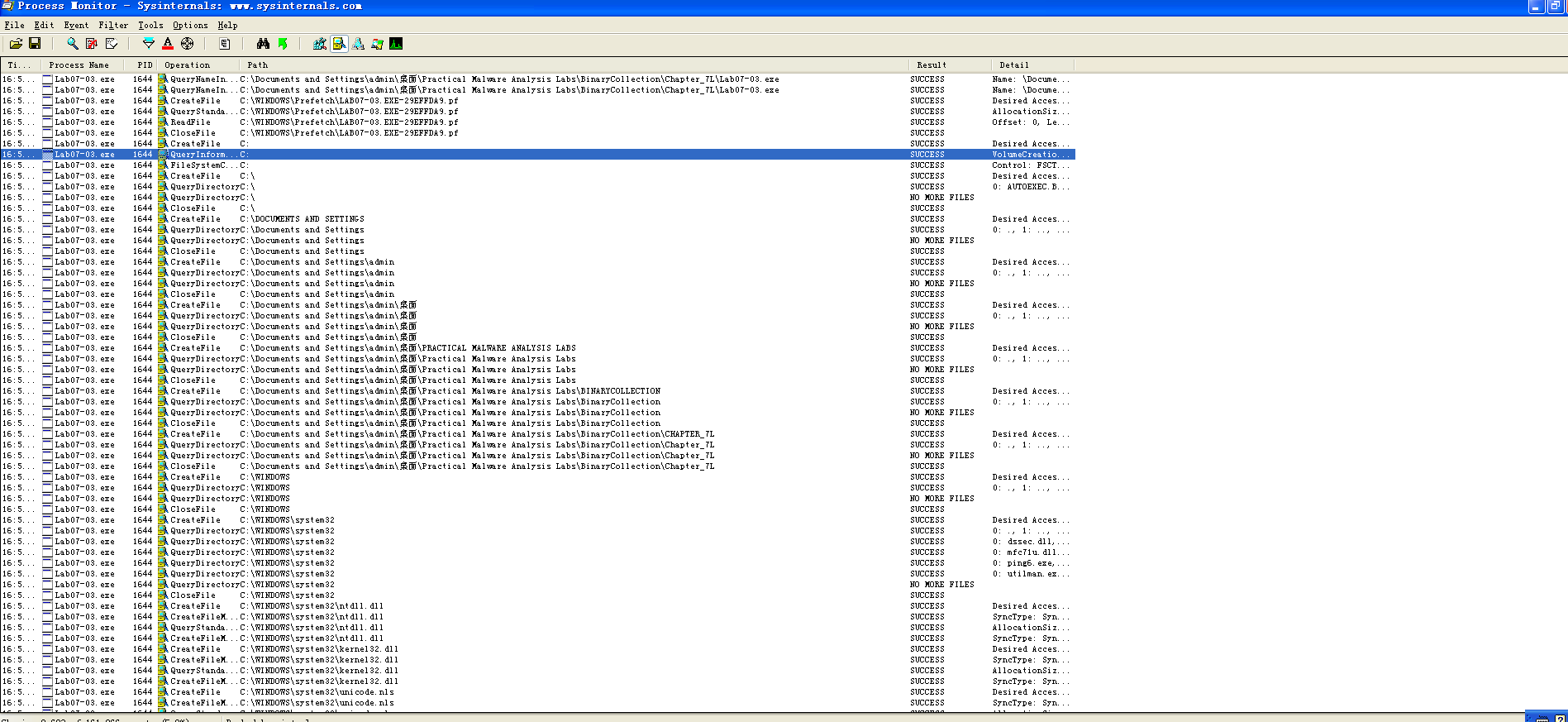
Task: Clear the display with the eraser icon
Action: 112,44
